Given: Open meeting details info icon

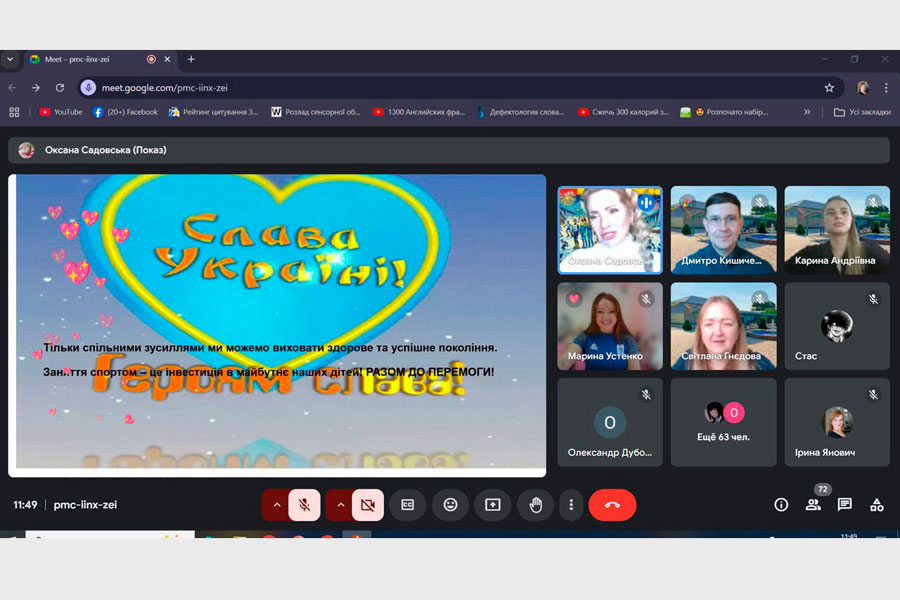Looking at the screenshot, I should tap(781, 505).
